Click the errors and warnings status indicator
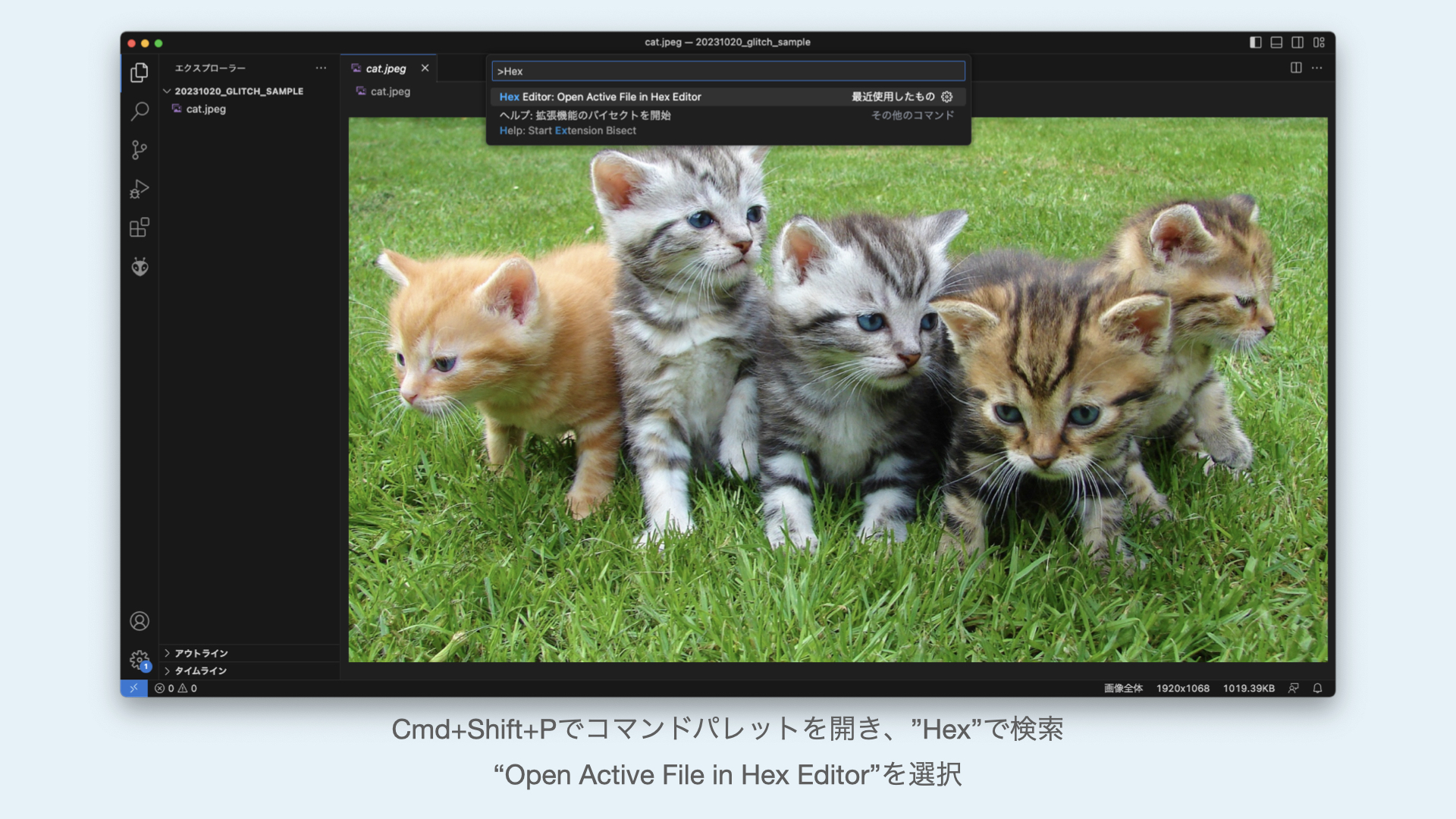Screen dimensions: 1456x819 click(x=176, y=689)
